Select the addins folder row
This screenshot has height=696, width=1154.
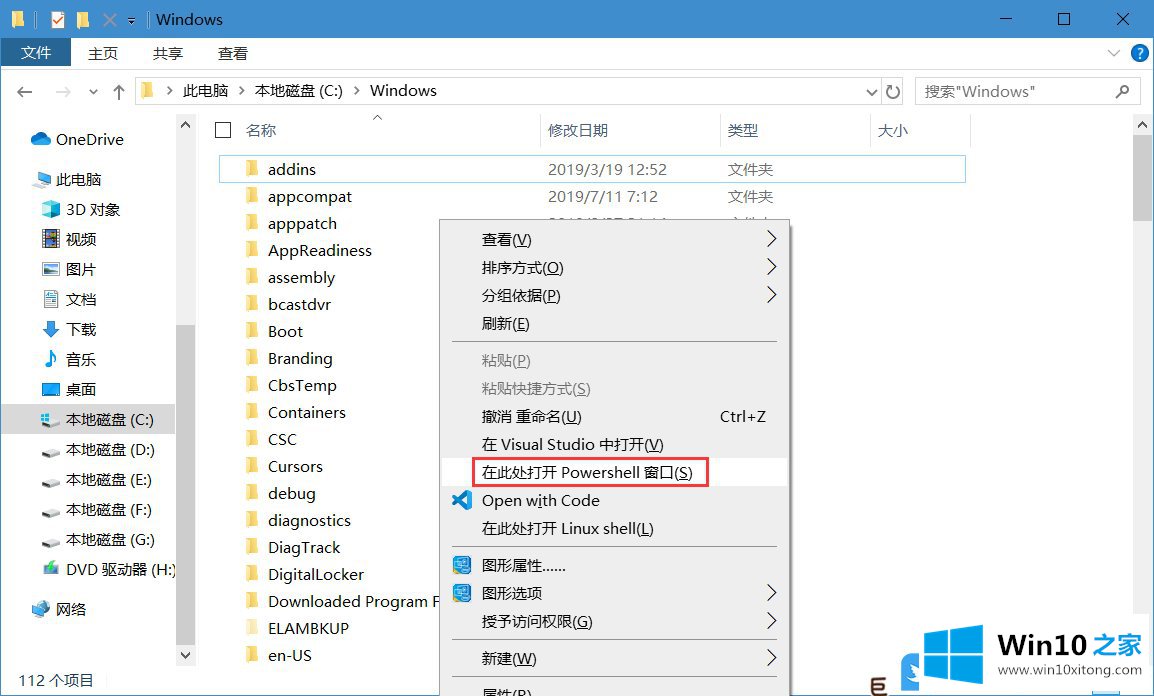592,169
